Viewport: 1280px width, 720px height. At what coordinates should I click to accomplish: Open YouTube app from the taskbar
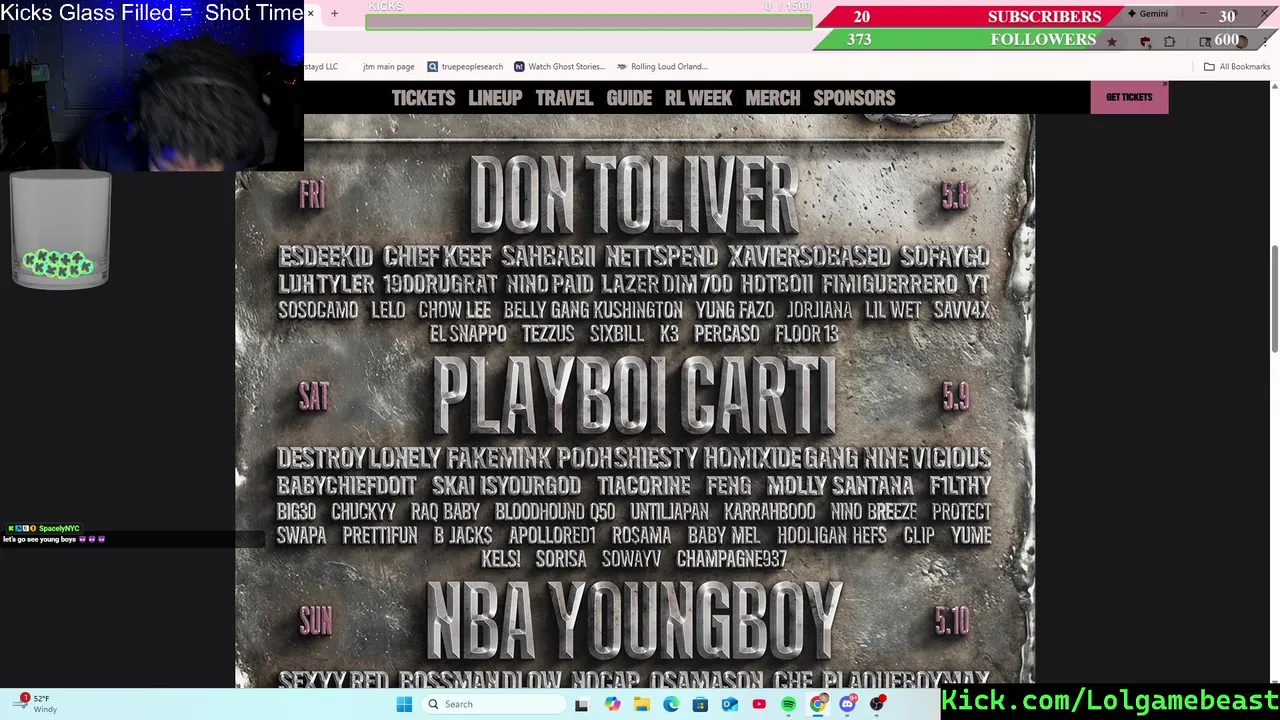759,704
